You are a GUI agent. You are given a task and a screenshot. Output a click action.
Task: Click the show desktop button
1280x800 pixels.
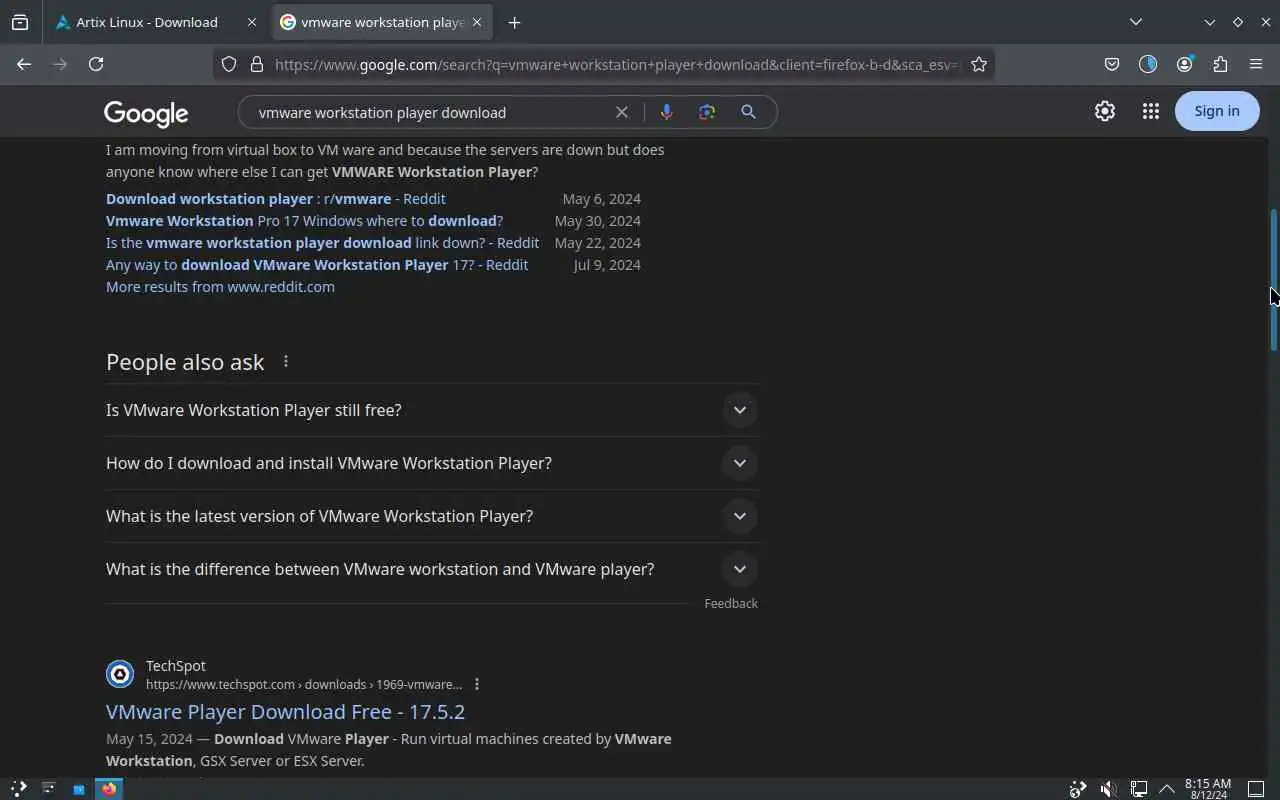1257,789
